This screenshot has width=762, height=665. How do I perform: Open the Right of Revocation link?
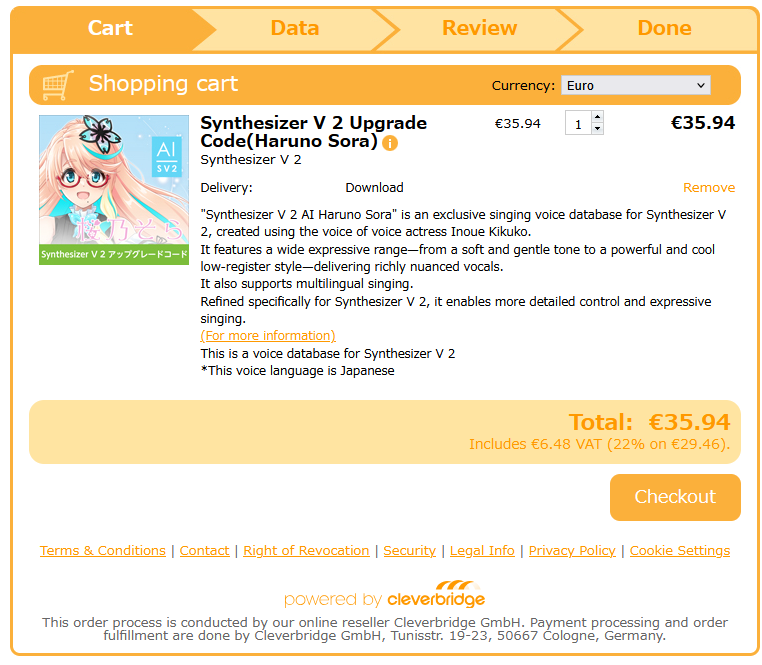306,551
